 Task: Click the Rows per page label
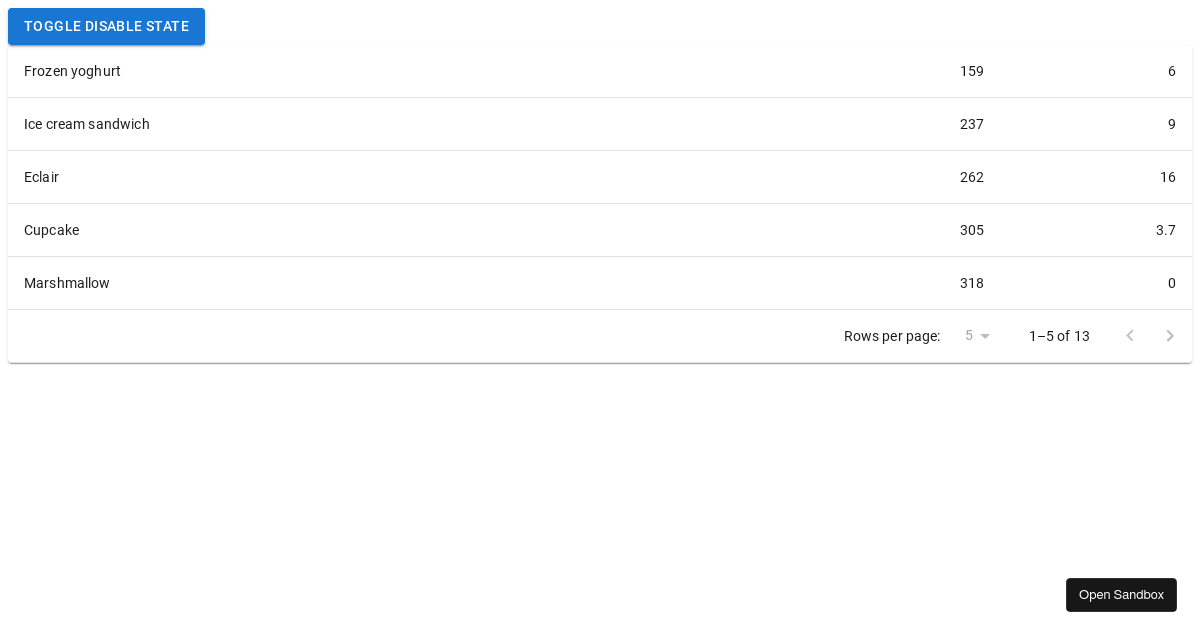click(x=892, y=336)
